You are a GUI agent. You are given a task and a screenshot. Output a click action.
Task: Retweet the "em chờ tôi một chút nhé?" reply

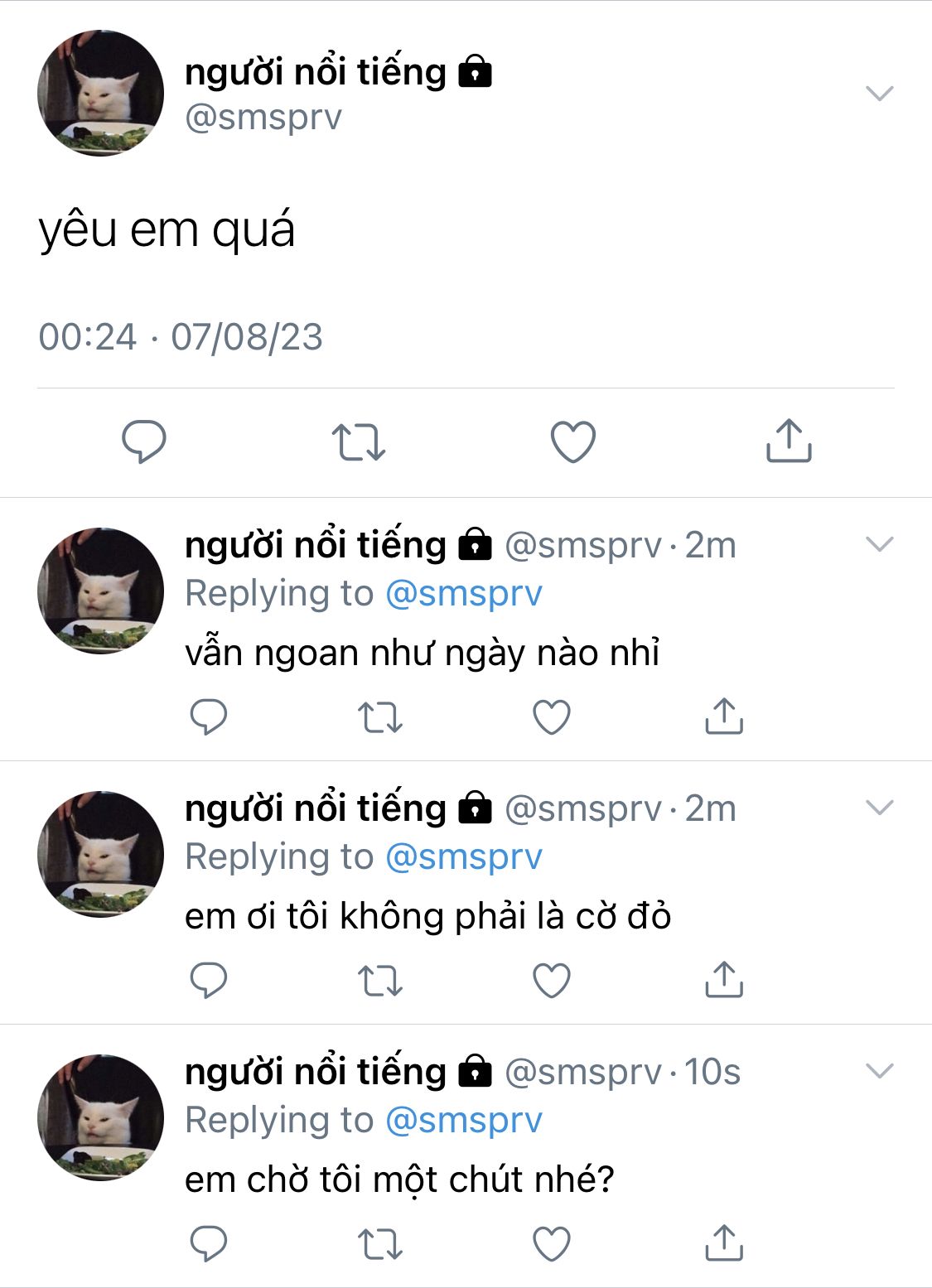pos(380,1244)
